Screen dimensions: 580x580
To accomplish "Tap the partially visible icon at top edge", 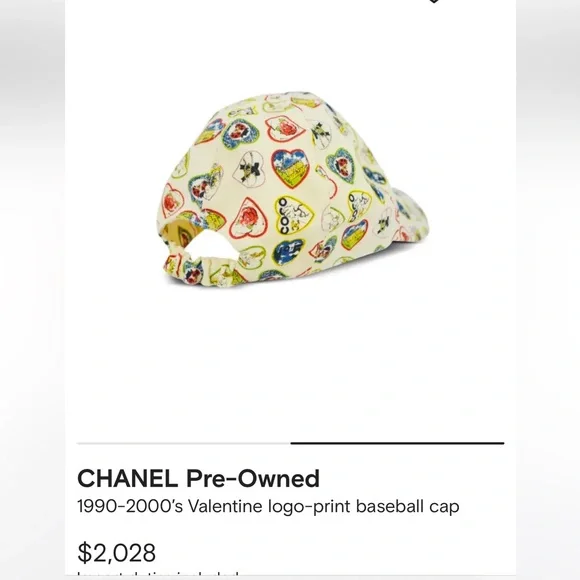I will (434, 1).
